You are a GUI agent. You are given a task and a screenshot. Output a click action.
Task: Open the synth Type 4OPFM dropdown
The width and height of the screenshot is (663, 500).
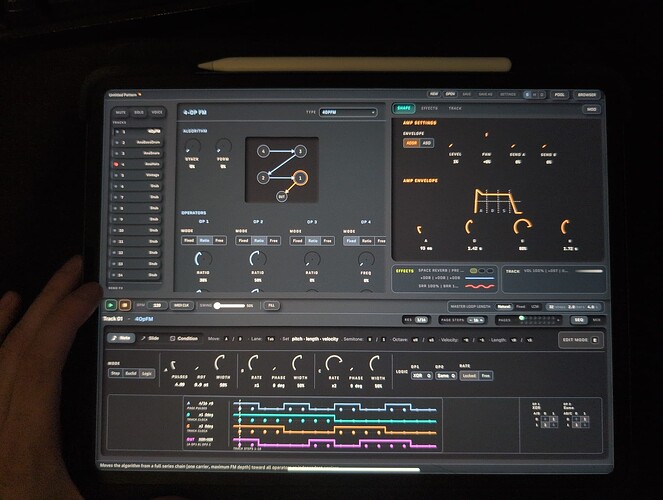[x=348, y=112]
